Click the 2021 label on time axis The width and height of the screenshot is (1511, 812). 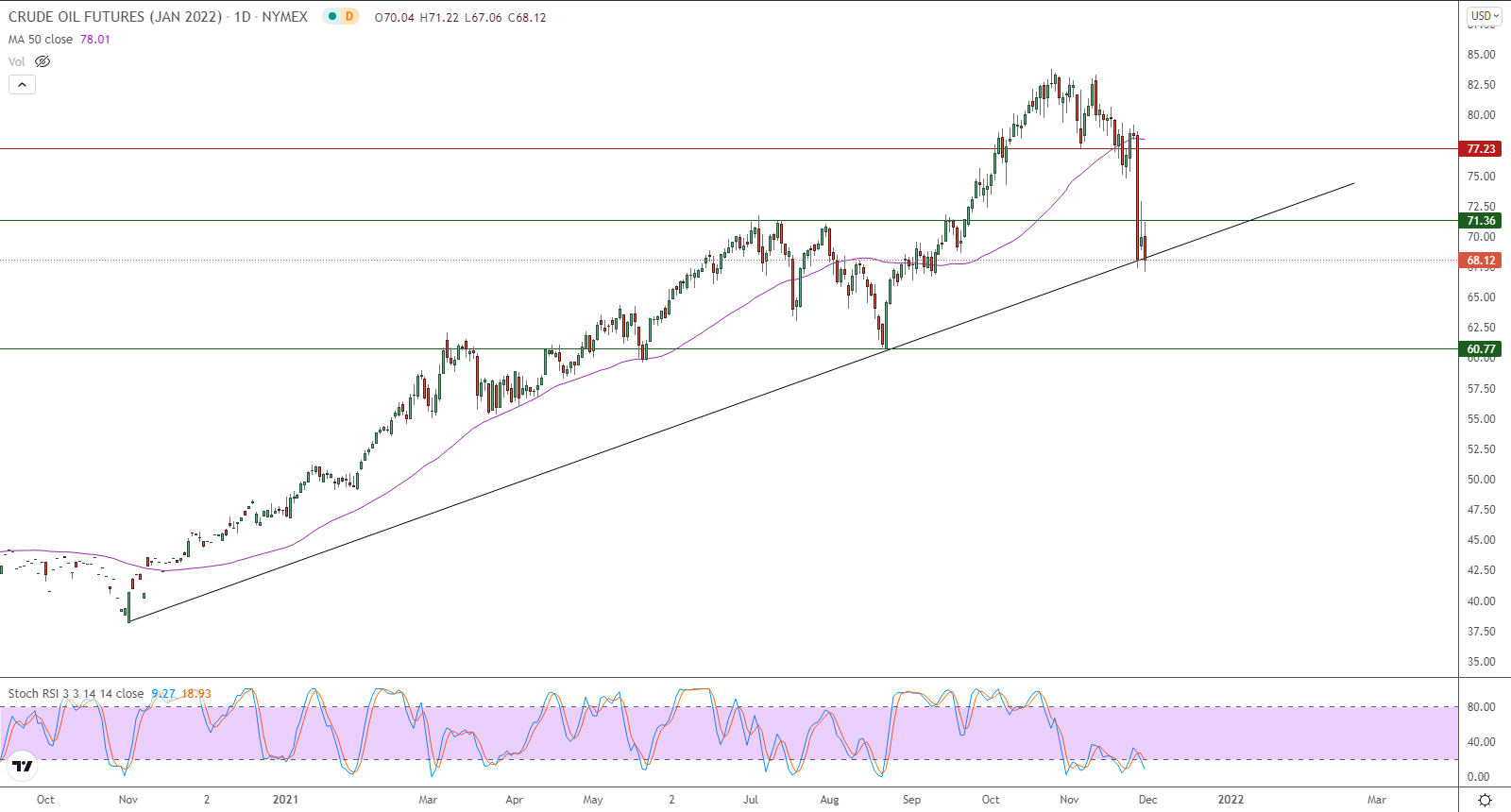point(285,800)
